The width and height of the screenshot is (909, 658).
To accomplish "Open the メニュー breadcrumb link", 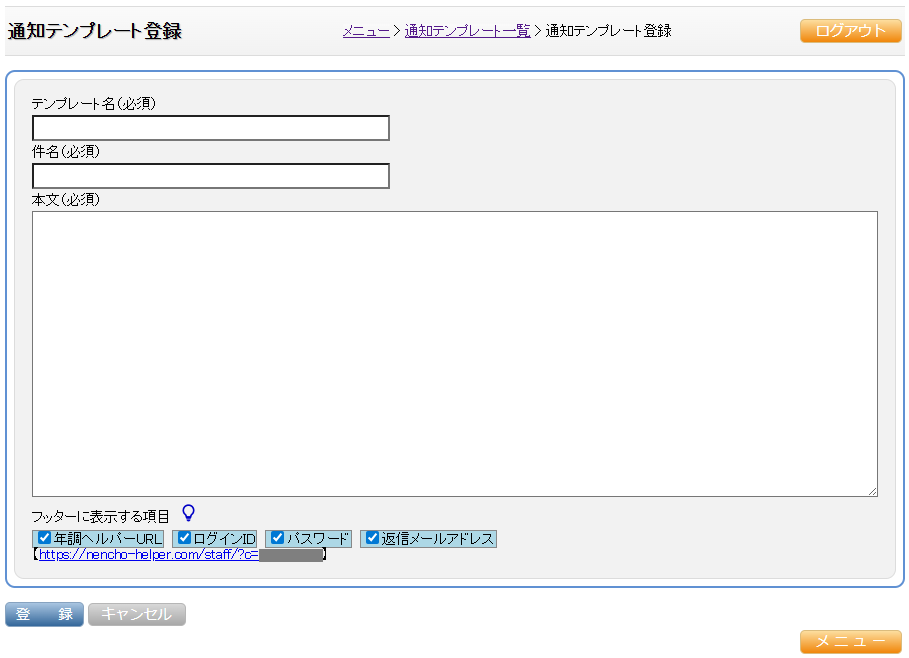I will point(366,31).
